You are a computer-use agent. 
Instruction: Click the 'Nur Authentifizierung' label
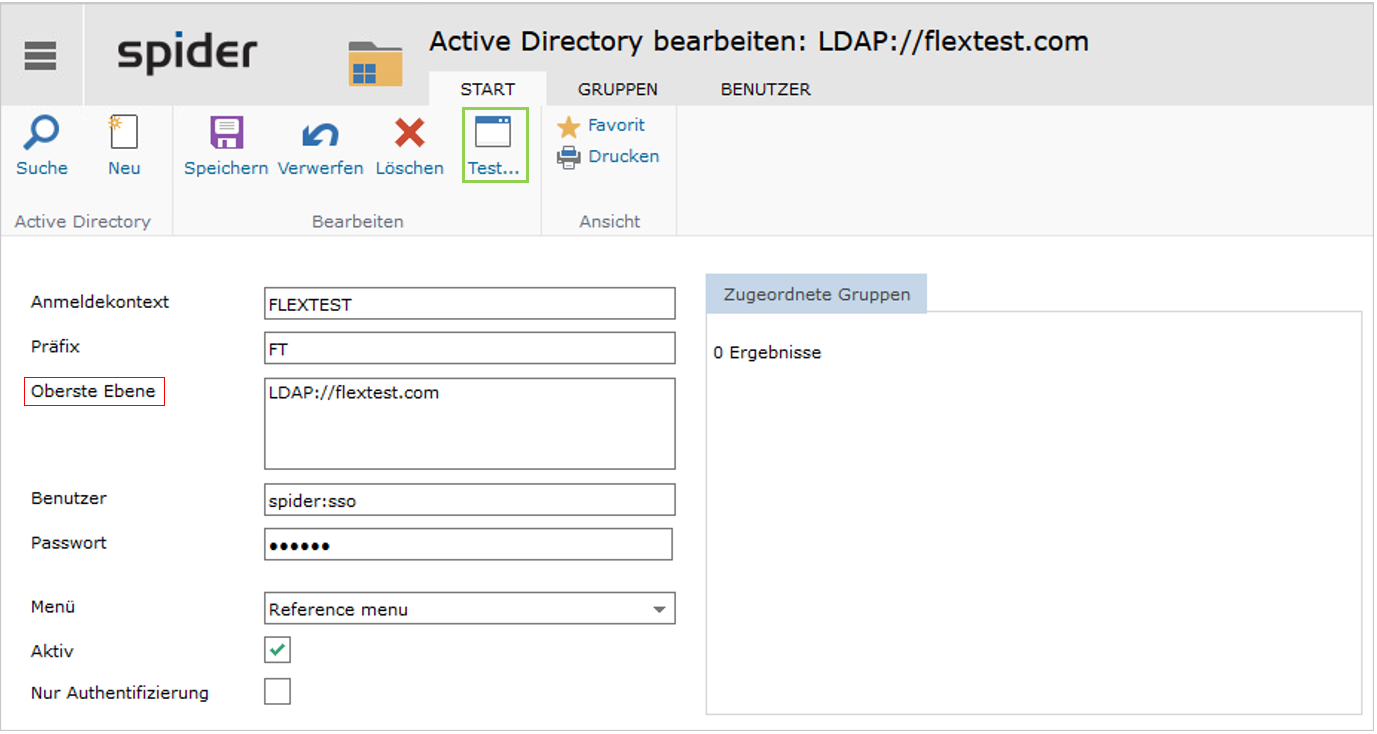pos(120,692)
